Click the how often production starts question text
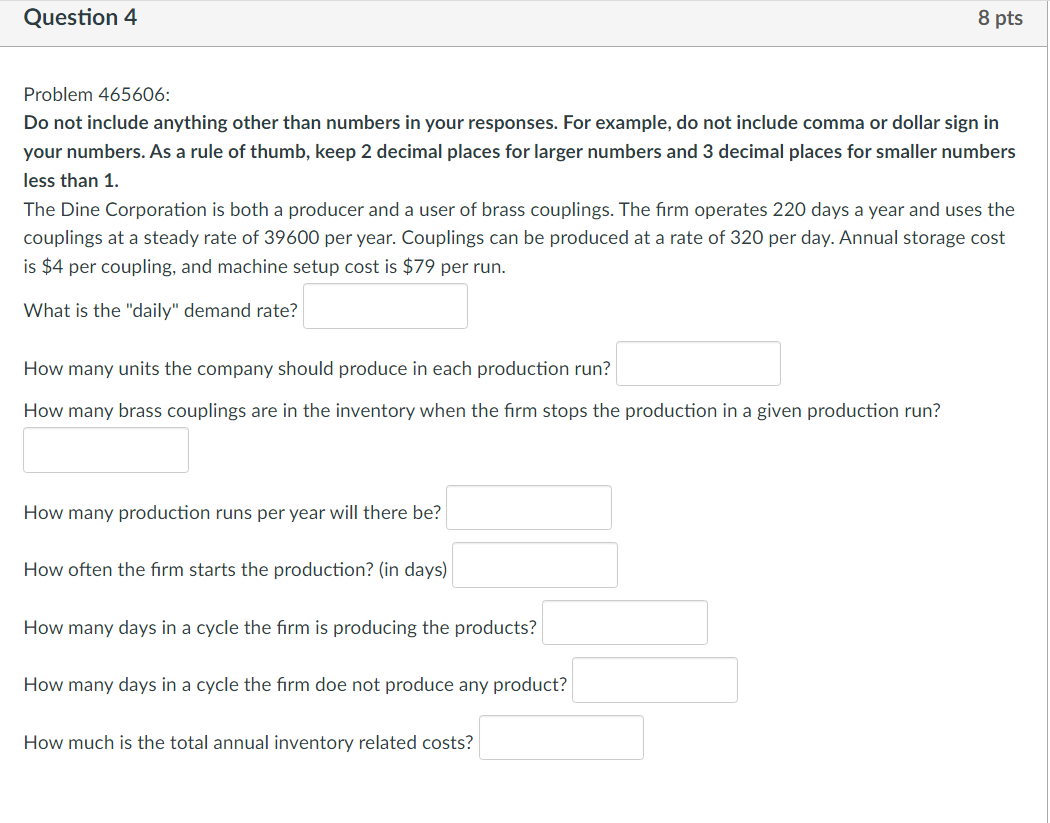Screen dimensions: 1050x823 pyautogui.click(x=234, y=569)
